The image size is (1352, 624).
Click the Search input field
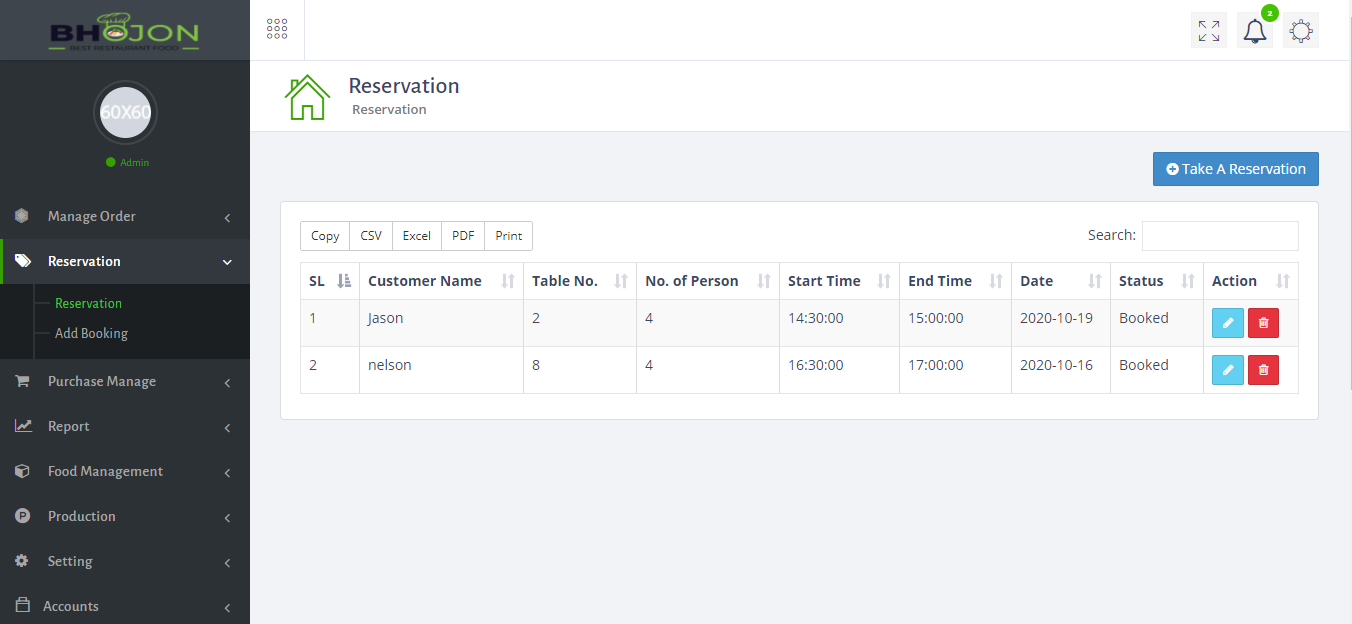1219,236
